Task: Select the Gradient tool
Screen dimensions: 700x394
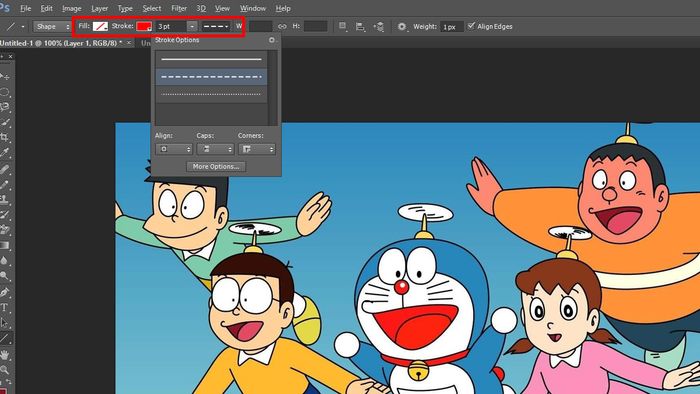Action: pyautogui.click(x=4, y=245)
